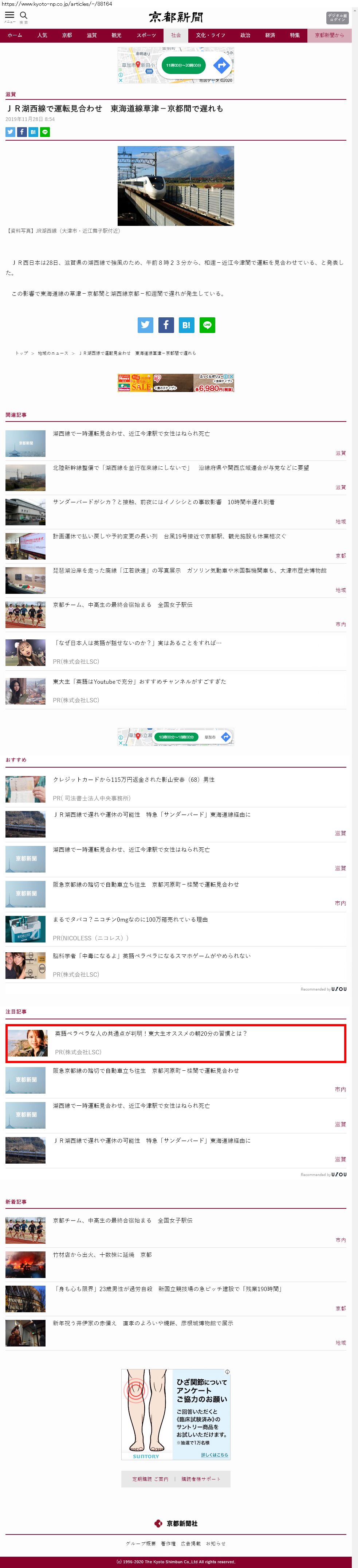Click large Facebook share button below article
358x1568 pixels.
click(166, 325)
